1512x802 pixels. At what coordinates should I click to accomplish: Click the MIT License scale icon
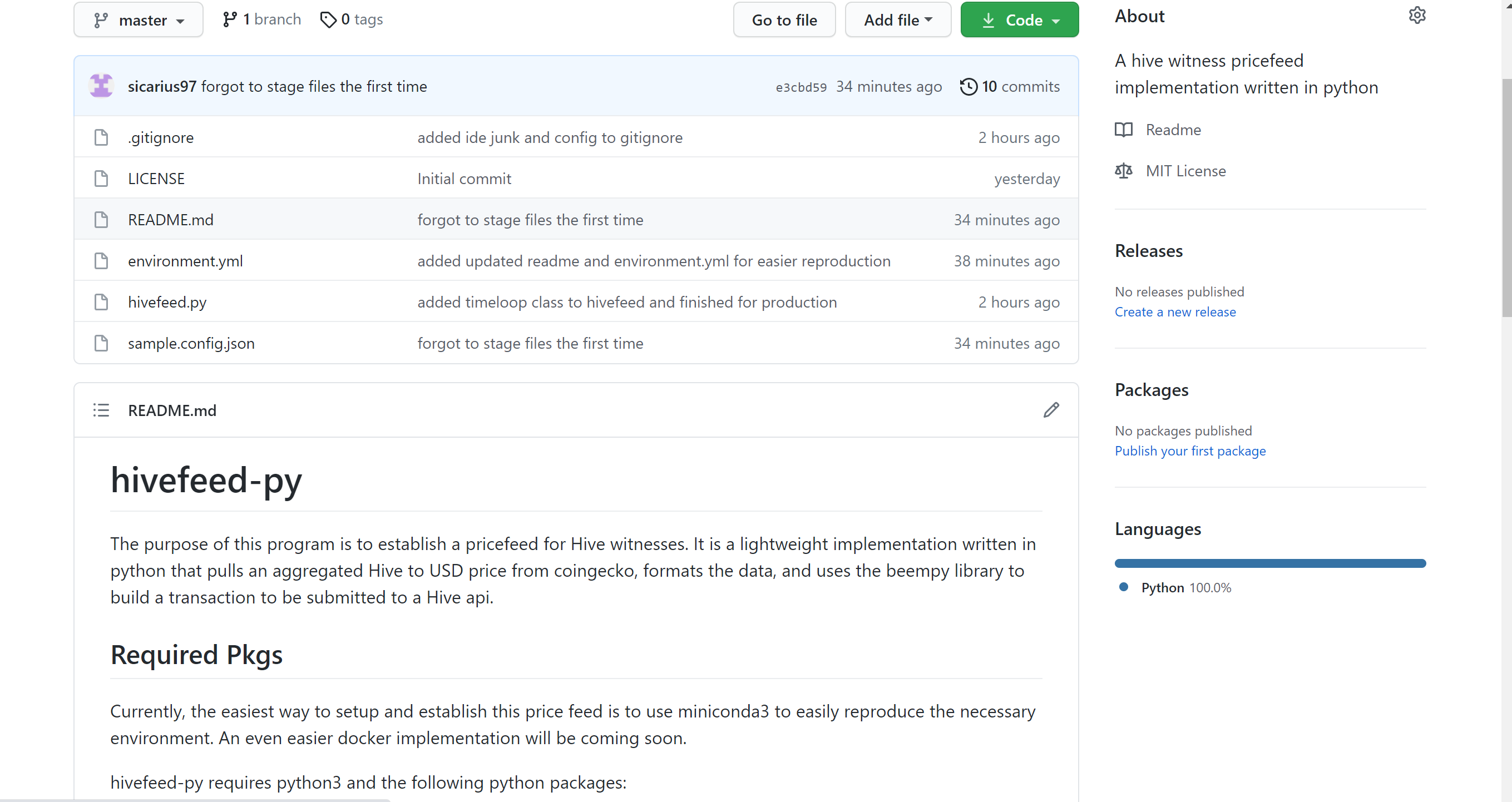[1124, 171]
